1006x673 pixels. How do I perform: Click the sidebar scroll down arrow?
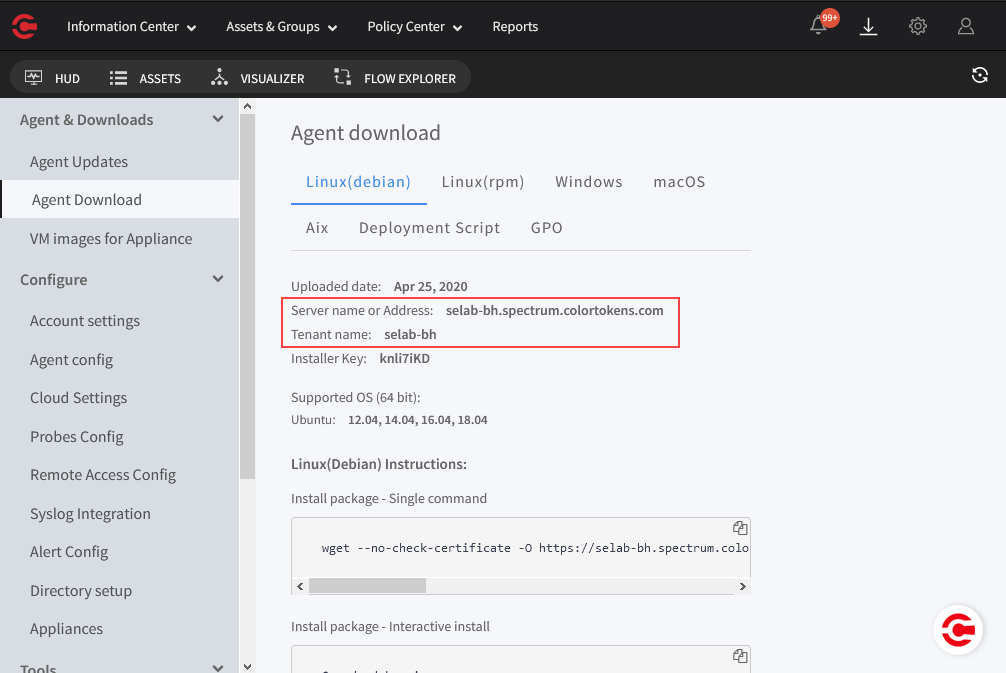248,667
